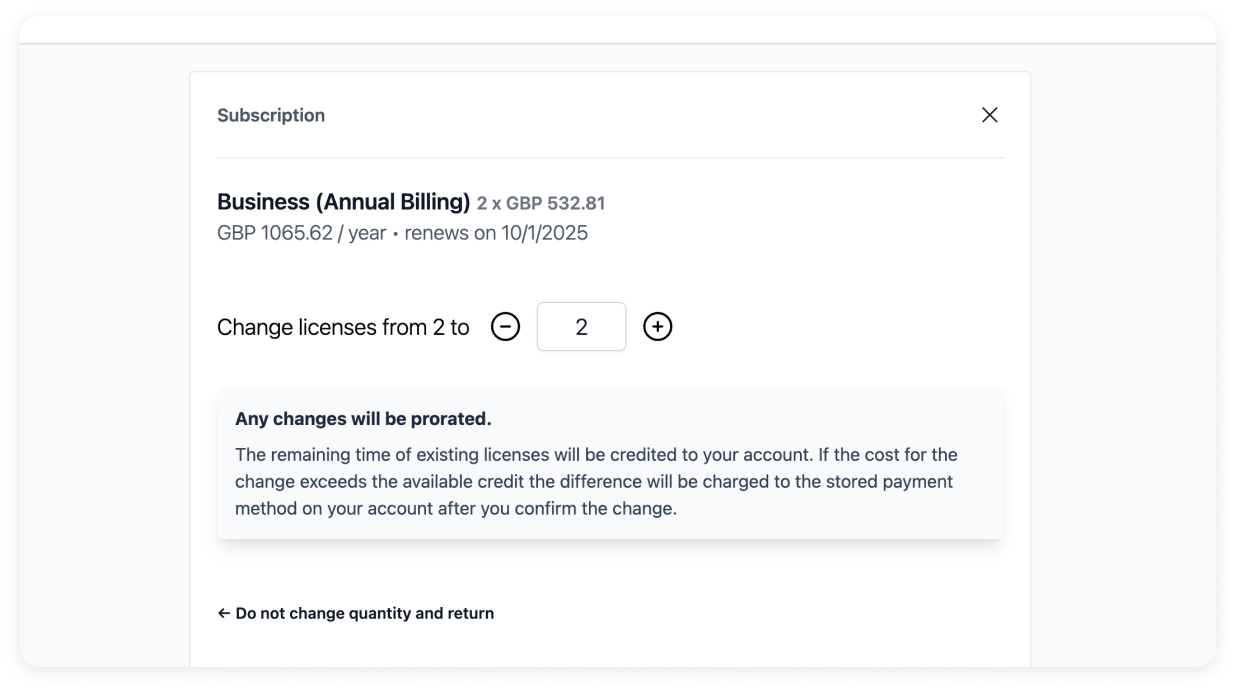Viewport: 1236px width, 691px height.
Task: Close the Subscription dialog with the X
Action: pos(989,115)
